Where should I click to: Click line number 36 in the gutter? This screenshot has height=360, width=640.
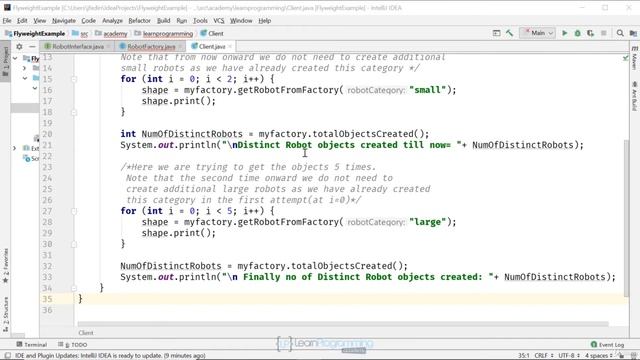click(x=47, y=310)
